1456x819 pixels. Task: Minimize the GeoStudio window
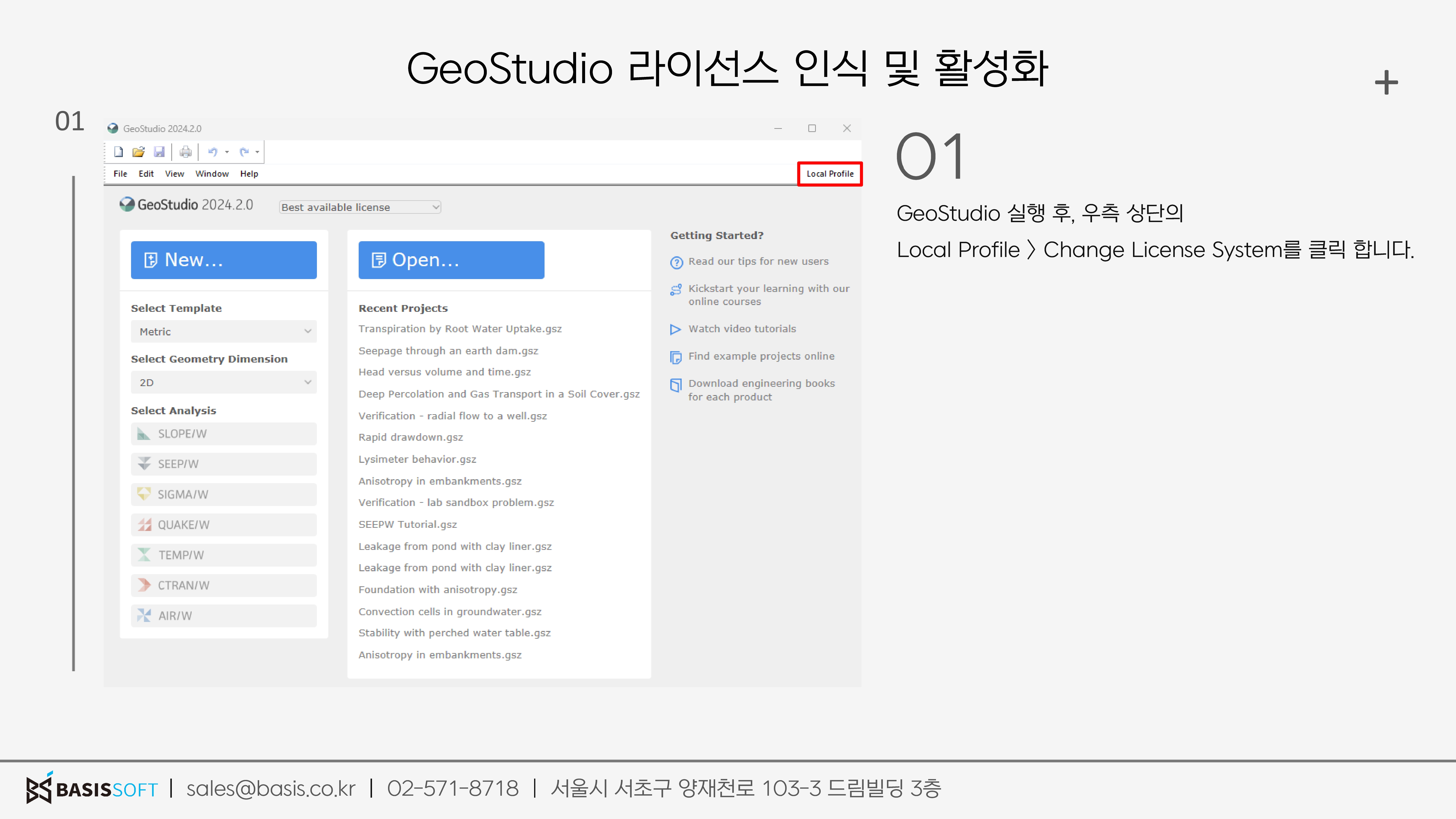click(778, 129)
